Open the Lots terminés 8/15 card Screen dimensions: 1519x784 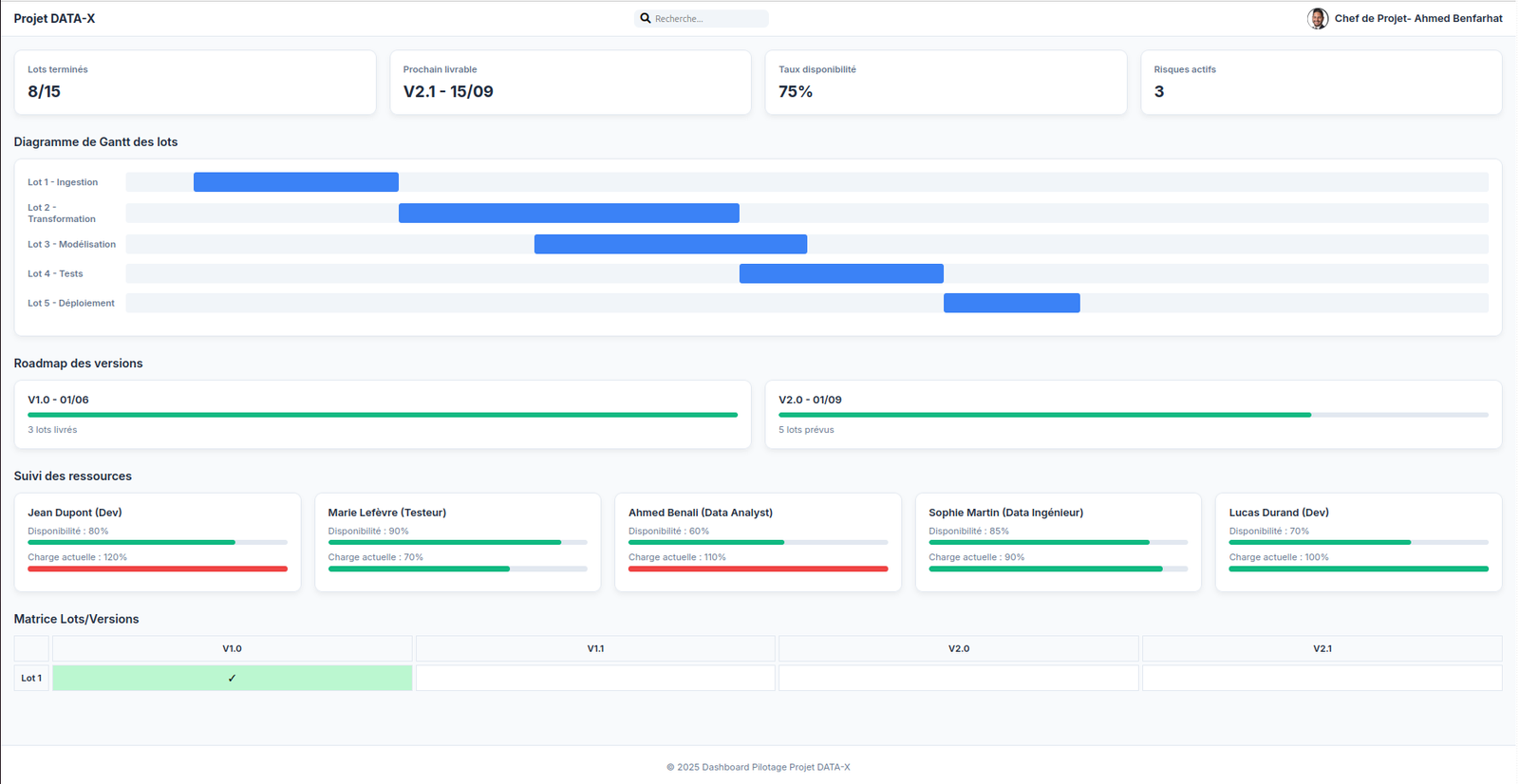click(195, 83)
